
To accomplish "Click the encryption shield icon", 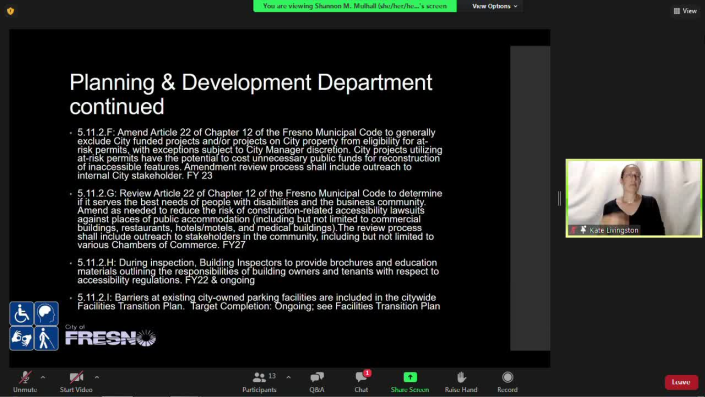I will coord(10,11).
